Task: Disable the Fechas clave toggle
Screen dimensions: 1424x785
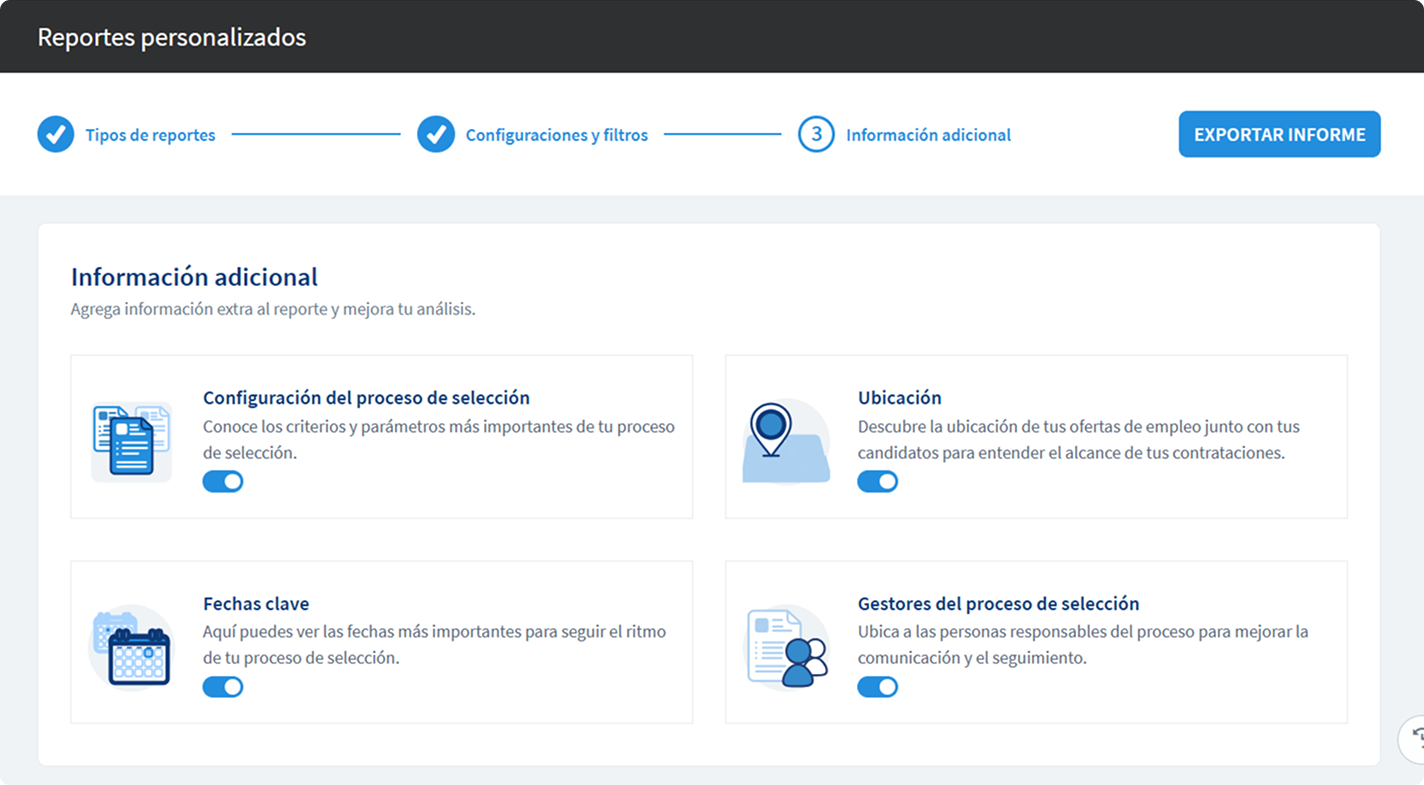Action: [x=223, y=687]
